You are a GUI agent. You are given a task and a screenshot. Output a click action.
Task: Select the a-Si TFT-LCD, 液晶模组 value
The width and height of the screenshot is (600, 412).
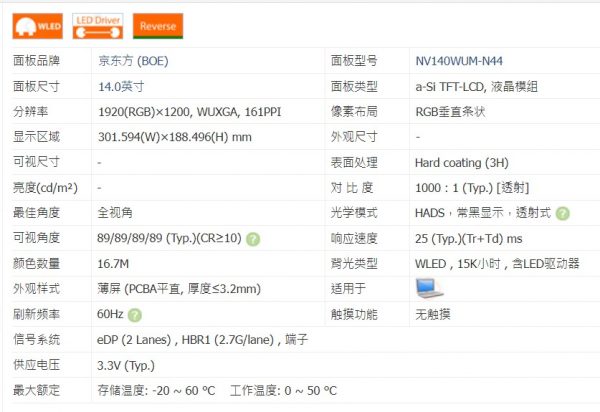coord(476,86)
